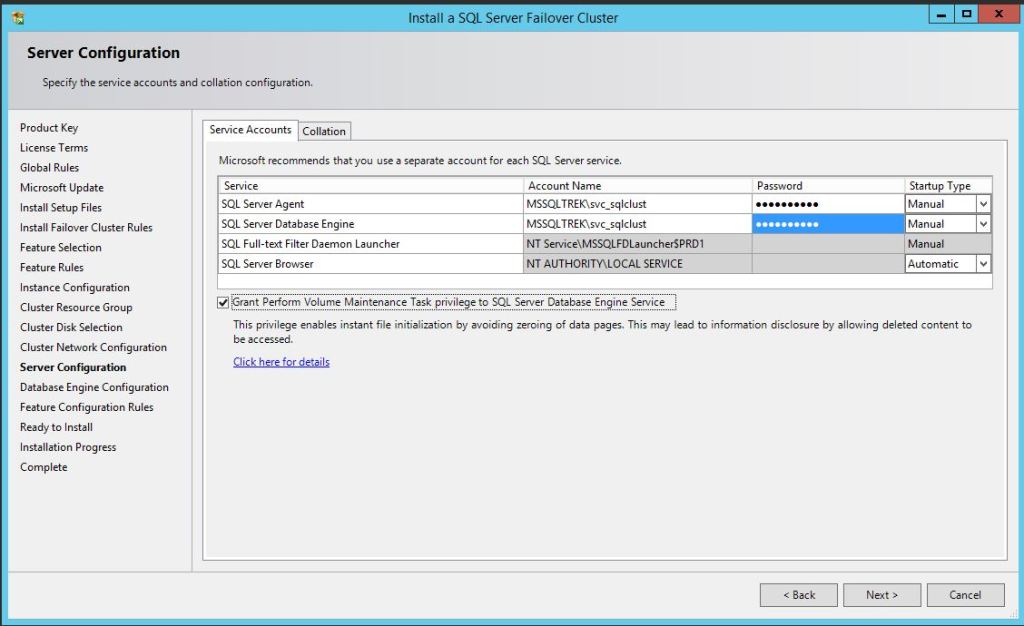Image resolution: width=1024 pixels, height=626 pixels.
Task: Edit the SQL Server Agent account name
Action: (x=637, y=204)
